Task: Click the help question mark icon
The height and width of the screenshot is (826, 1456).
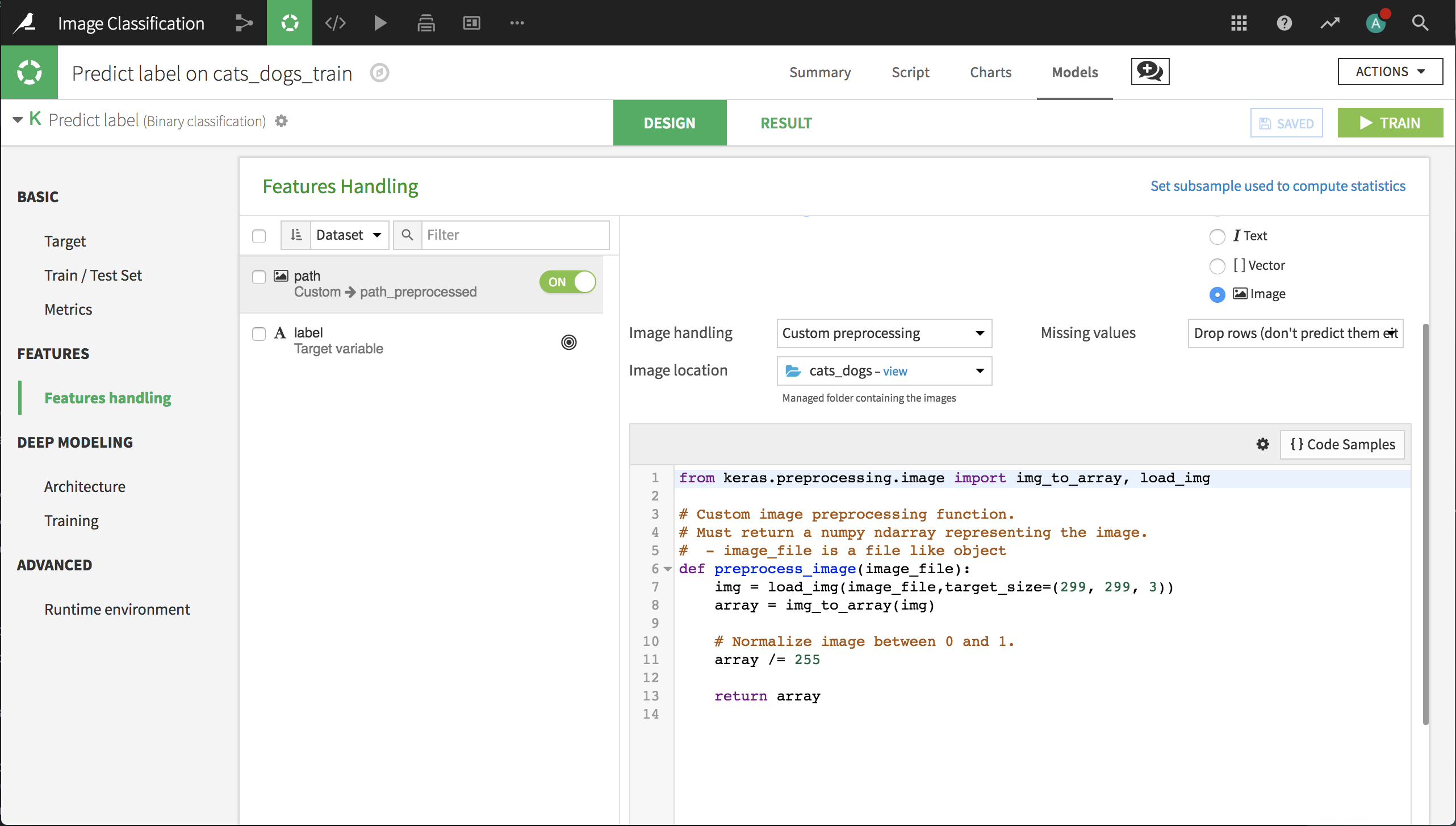Action: point(1285,22)
